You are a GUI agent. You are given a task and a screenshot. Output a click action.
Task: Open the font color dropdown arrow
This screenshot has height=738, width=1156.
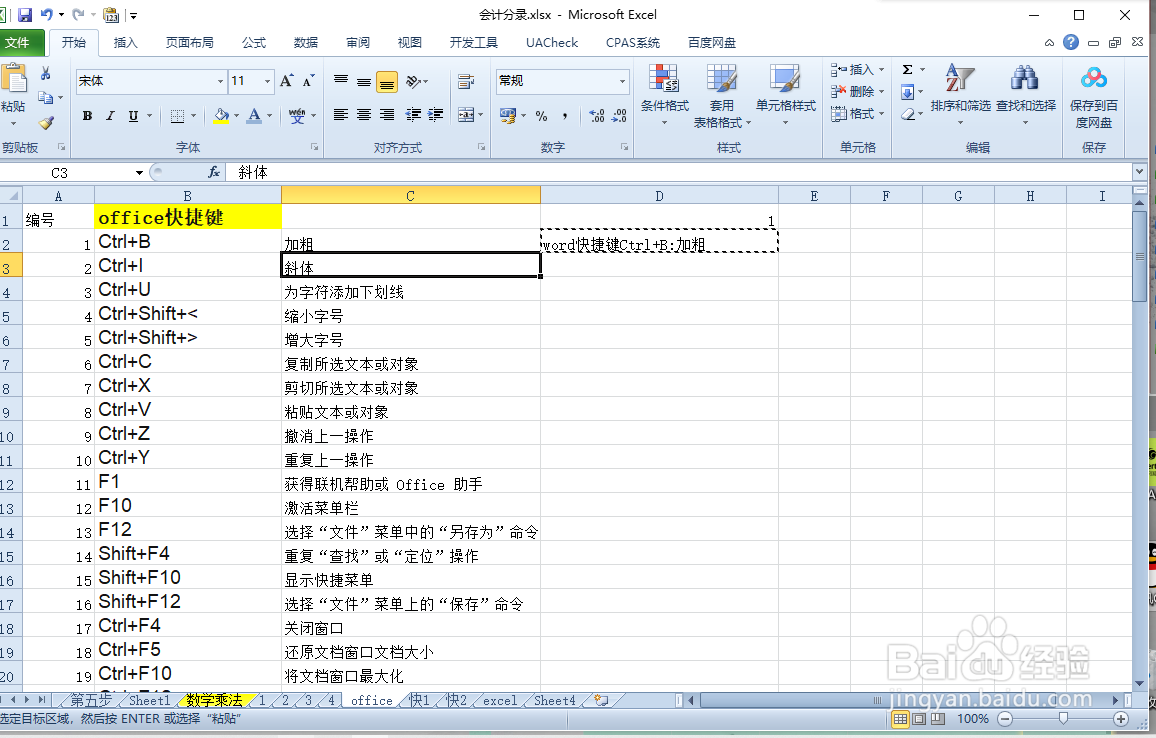pos(270,116)
